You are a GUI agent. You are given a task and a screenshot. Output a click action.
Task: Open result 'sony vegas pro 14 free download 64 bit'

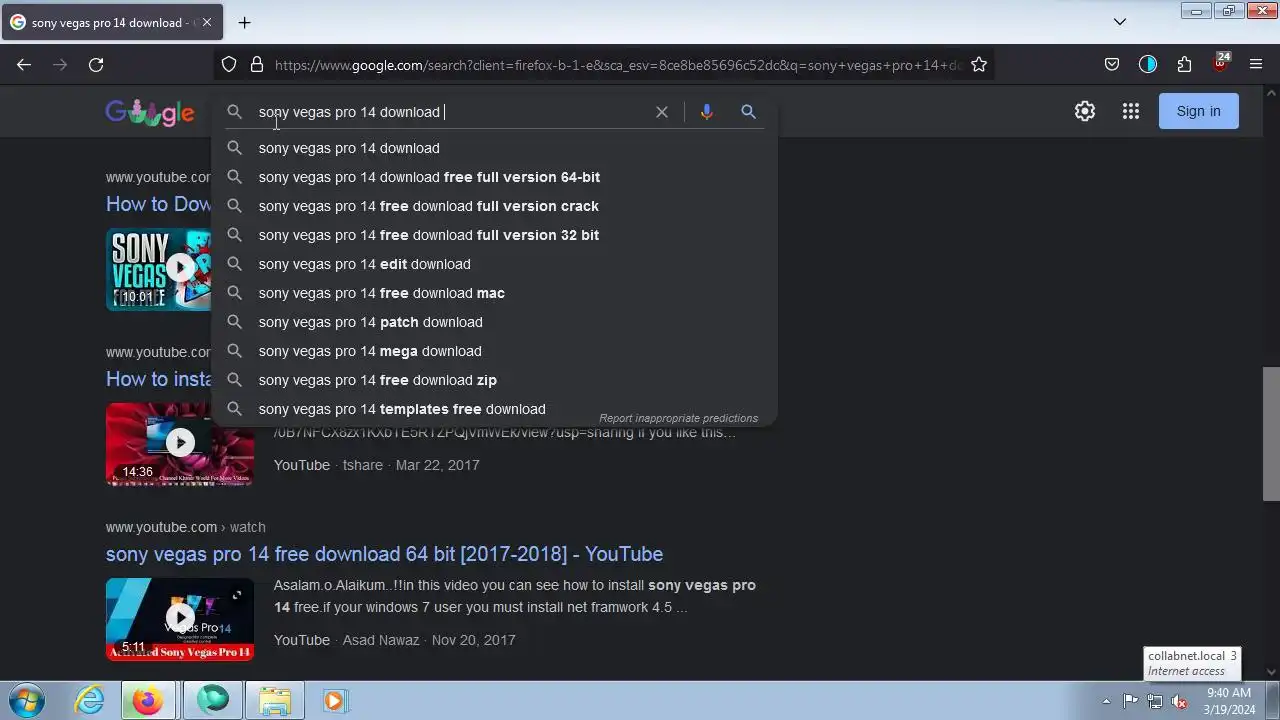tap(384, 554)
